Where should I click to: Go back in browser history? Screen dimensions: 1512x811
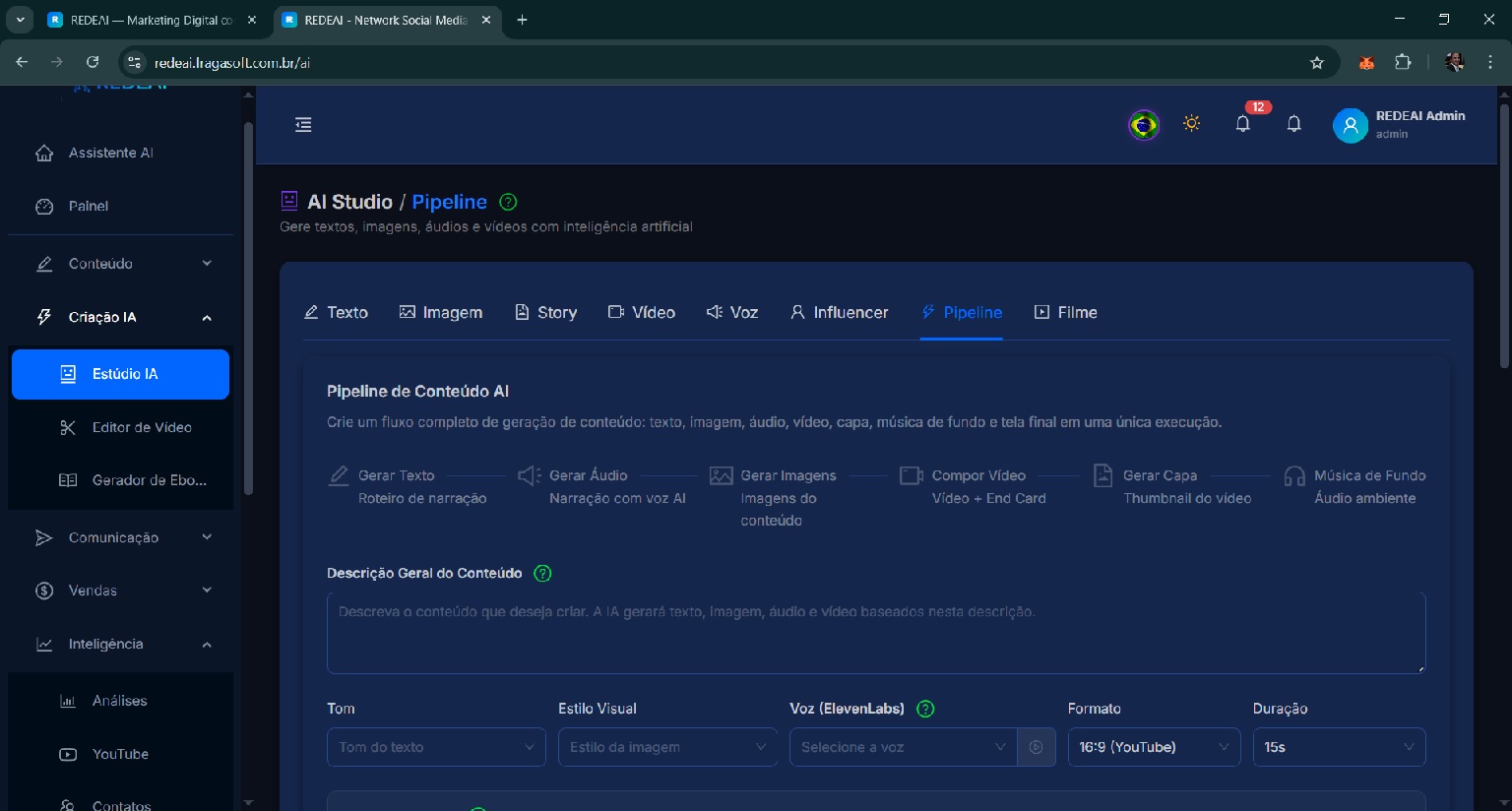pyautogui.click(x=22, y=62)
